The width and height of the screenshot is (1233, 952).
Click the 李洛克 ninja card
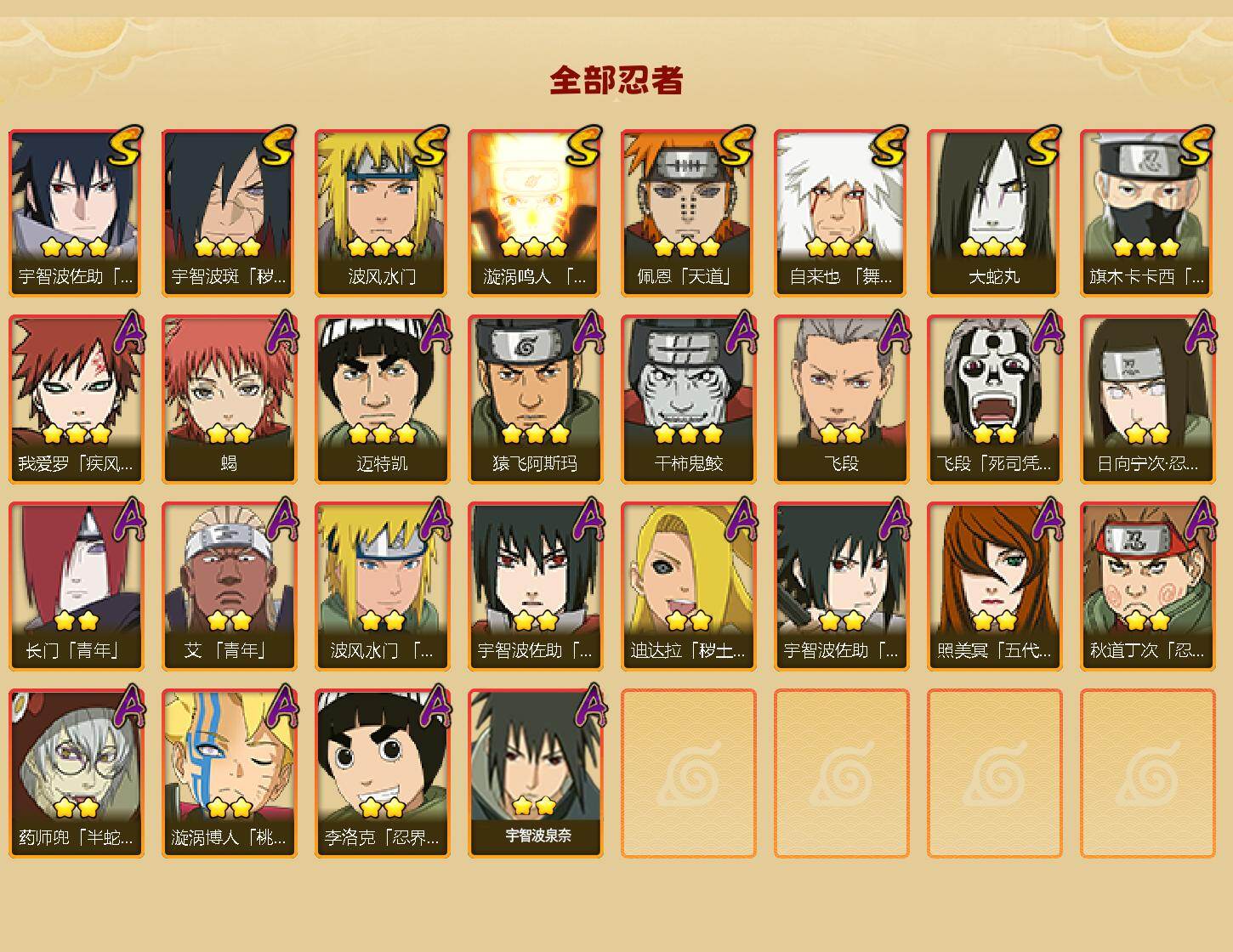[382, 773]
